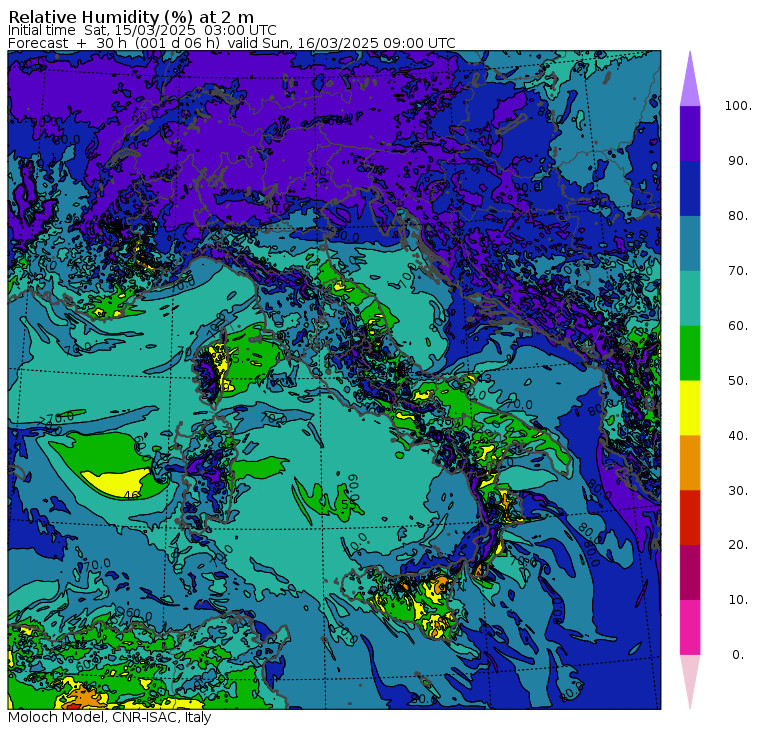Viewport: 760px width, 731px height.
Task: Click the magenta 0–10 legend band
Action: [x=690, y=628]
